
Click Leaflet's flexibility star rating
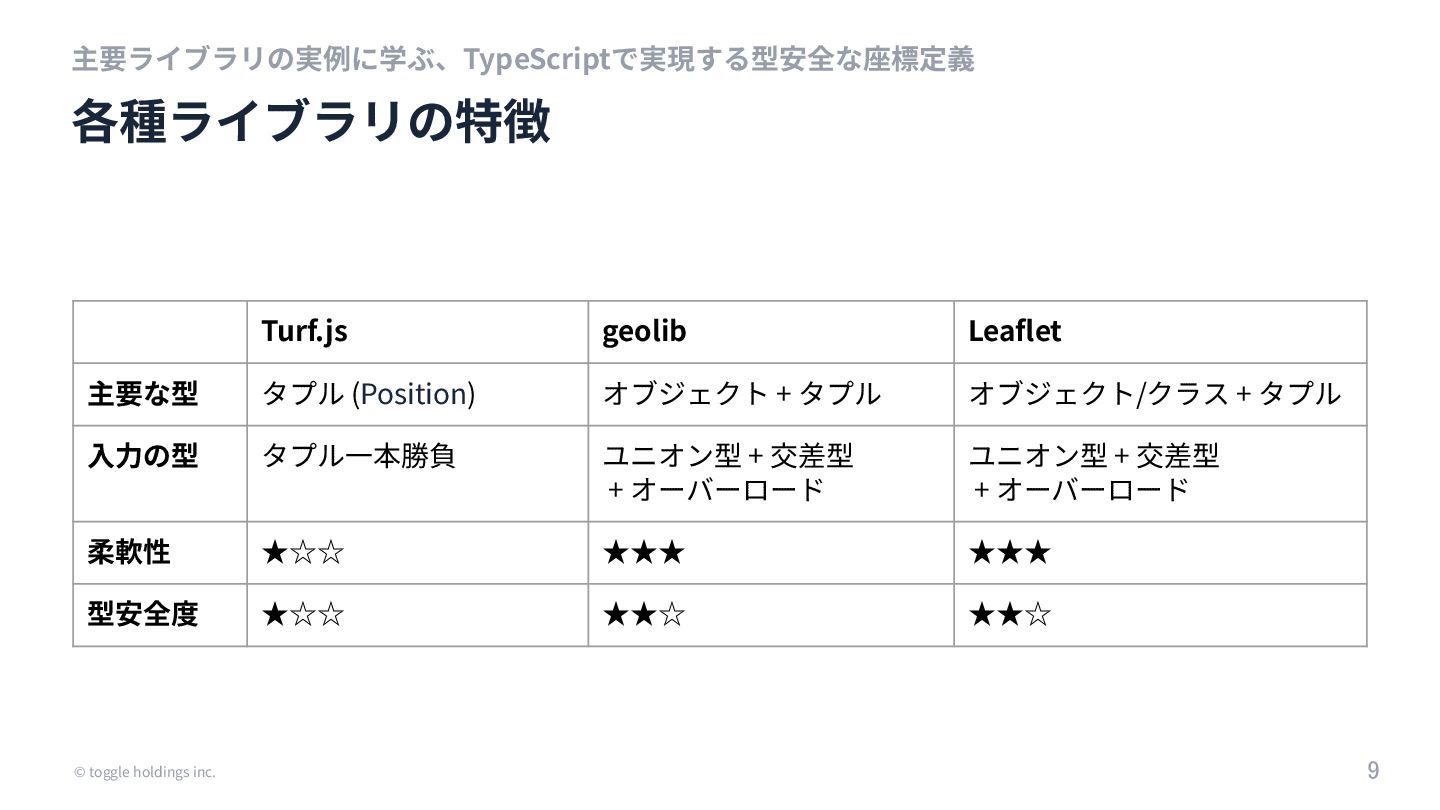pos(1010,552)
